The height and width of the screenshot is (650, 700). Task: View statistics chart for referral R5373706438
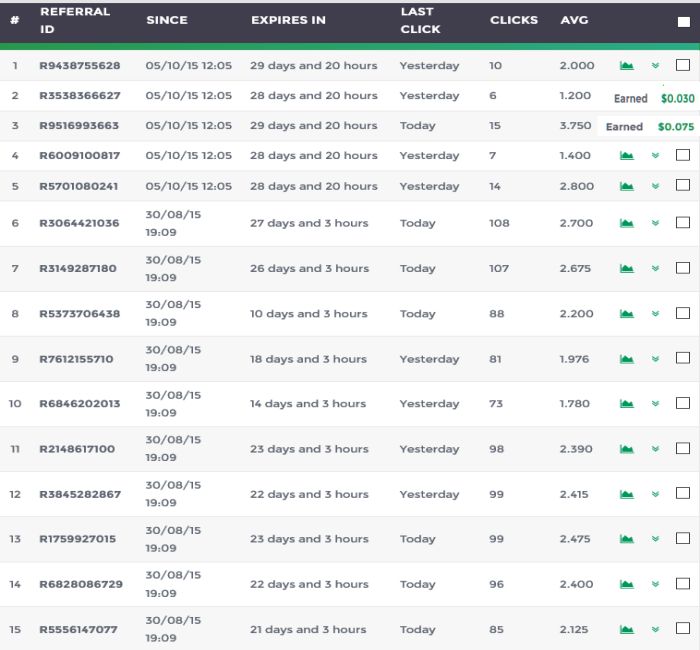(x=626, y=313)
